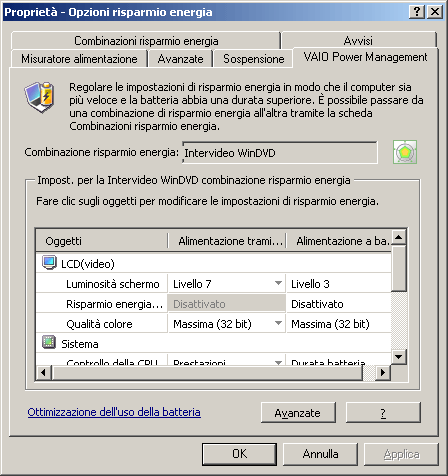Open the Misuratore alimentazione tab
The width and height of the screenshot is (448, 476).
79,59
